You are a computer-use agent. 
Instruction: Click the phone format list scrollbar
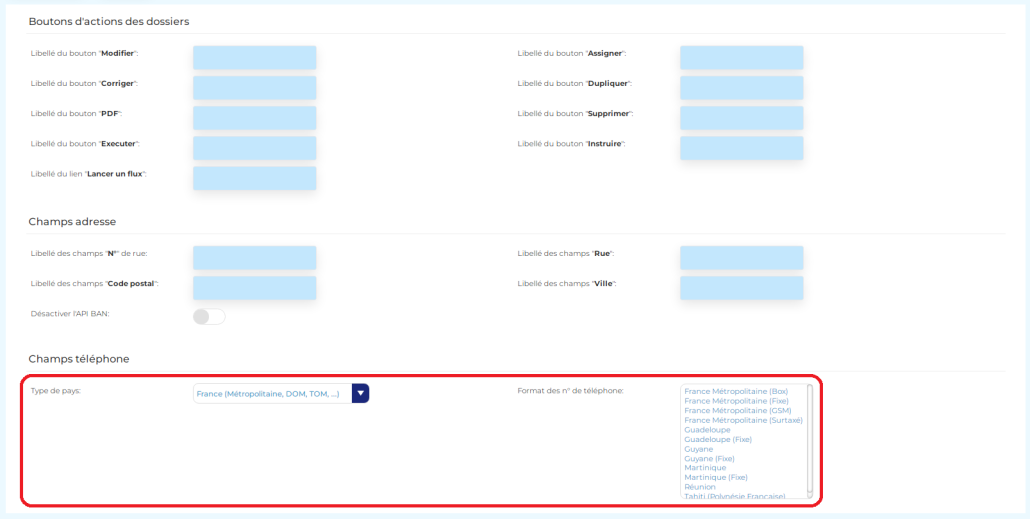pos(809,440)
